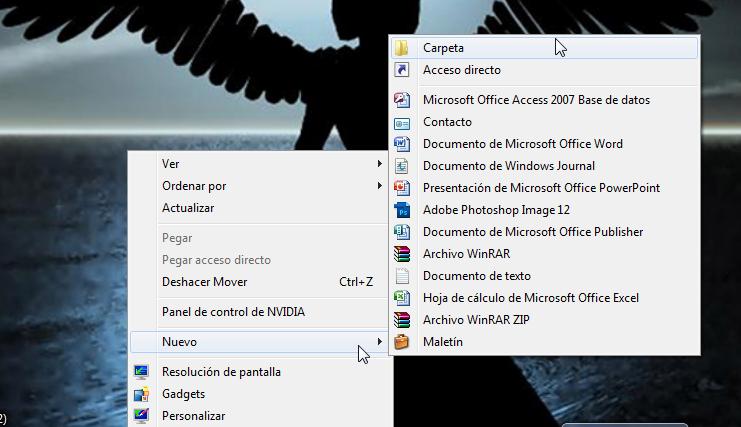This screenshot has width=741, height=427.
Task: Click the Documento de texto icon
Action: pos(402,276)
